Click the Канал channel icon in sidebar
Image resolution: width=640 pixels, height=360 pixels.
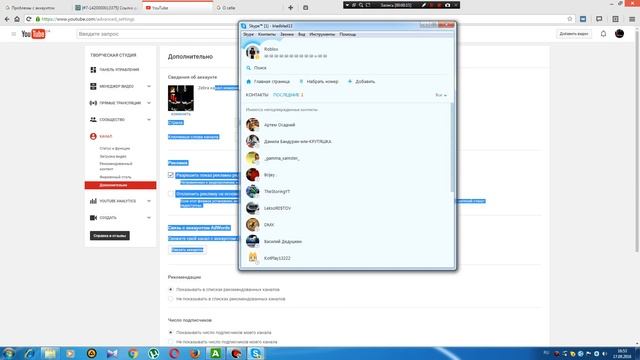pos(93,136)
